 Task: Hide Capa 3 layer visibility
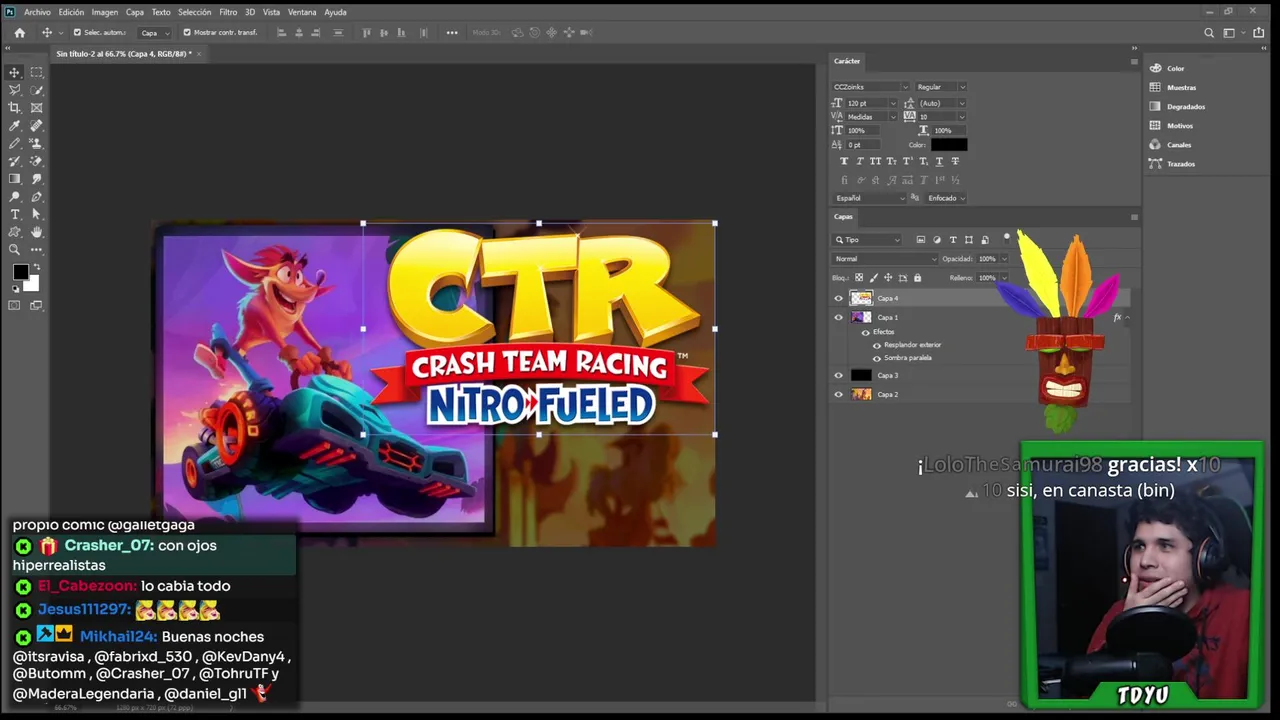coord(838,375)
